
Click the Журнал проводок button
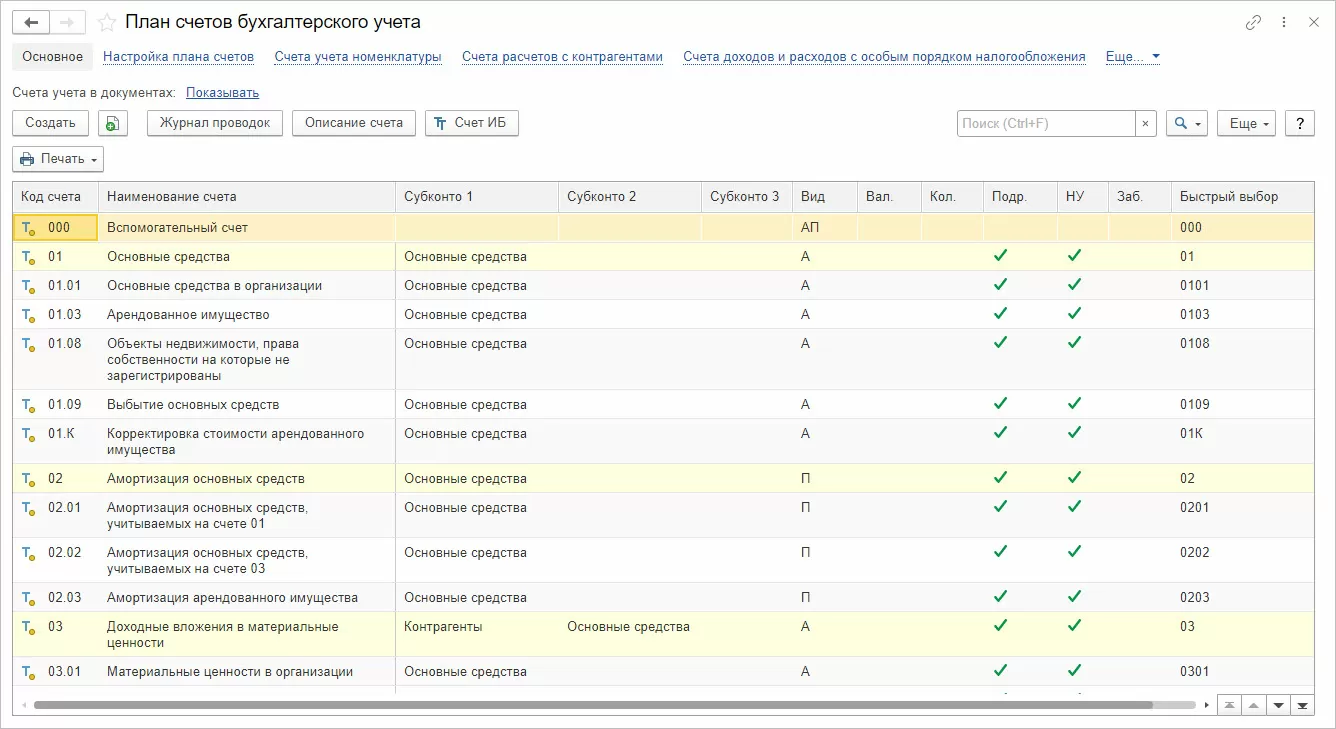click(x=215, y=123)
